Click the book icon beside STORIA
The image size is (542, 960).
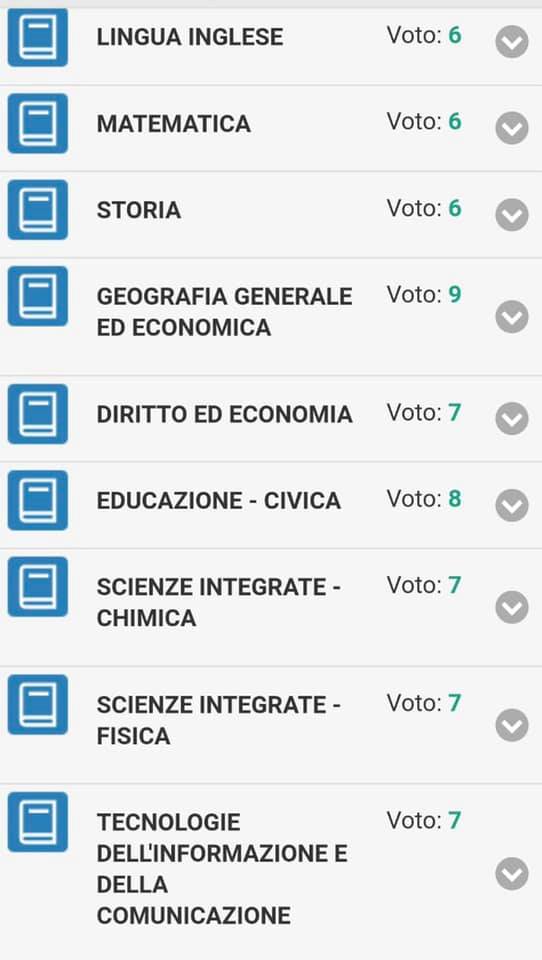37,209
